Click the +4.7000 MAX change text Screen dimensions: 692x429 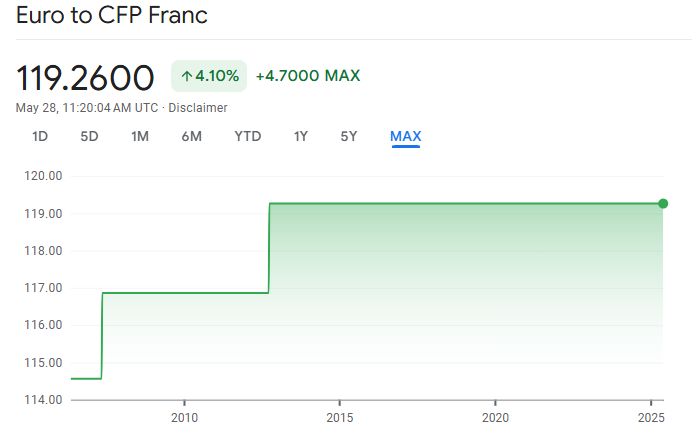pos(308,76)
